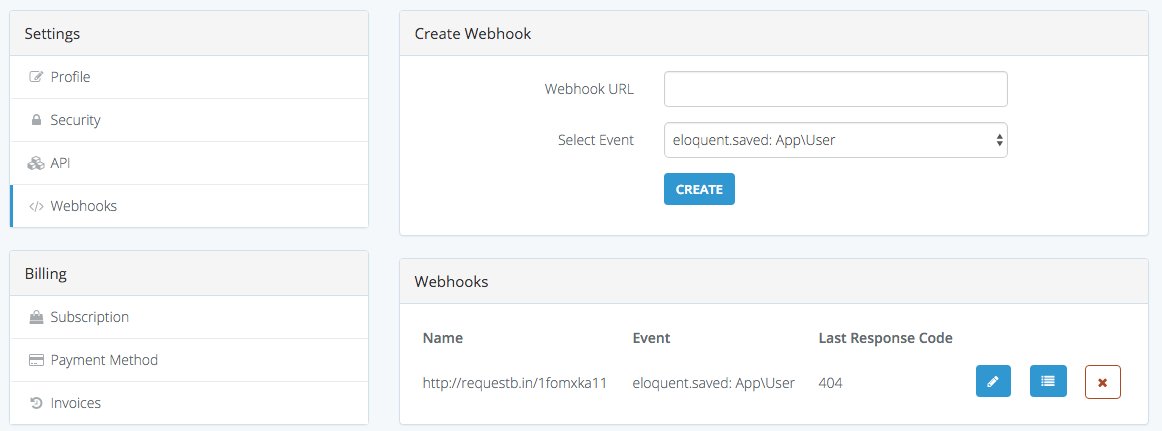Click the Select Event field label
Image resolution: width=1162 pixels, height=431 pixels.
(596, 139)
